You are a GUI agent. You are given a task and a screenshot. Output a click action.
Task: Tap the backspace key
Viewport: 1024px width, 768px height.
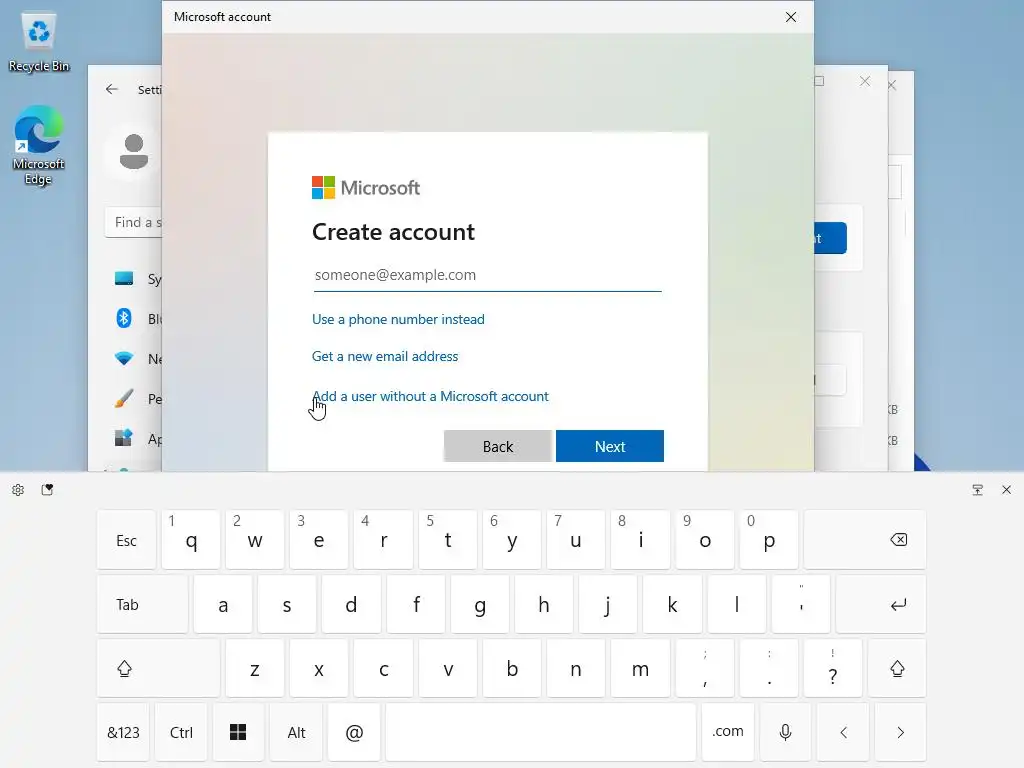pos(865,539)
